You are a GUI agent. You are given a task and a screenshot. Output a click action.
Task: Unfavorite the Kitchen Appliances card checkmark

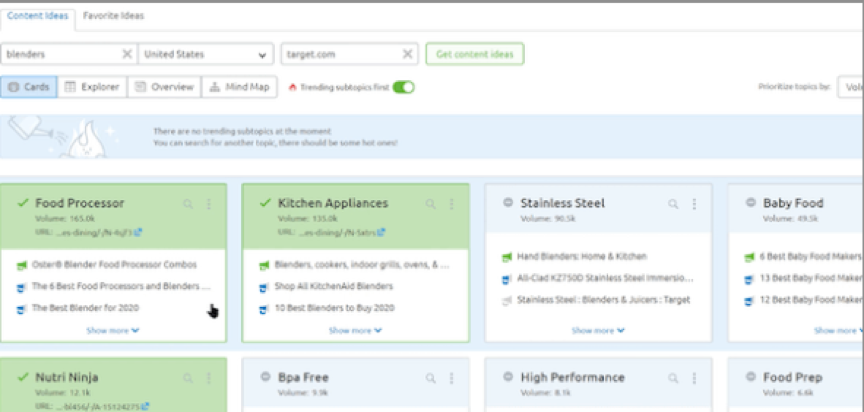point(265,203)
